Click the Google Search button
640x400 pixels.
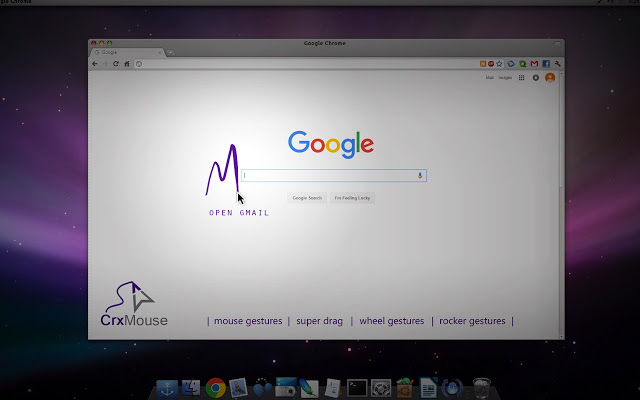[x=307, y=198]
